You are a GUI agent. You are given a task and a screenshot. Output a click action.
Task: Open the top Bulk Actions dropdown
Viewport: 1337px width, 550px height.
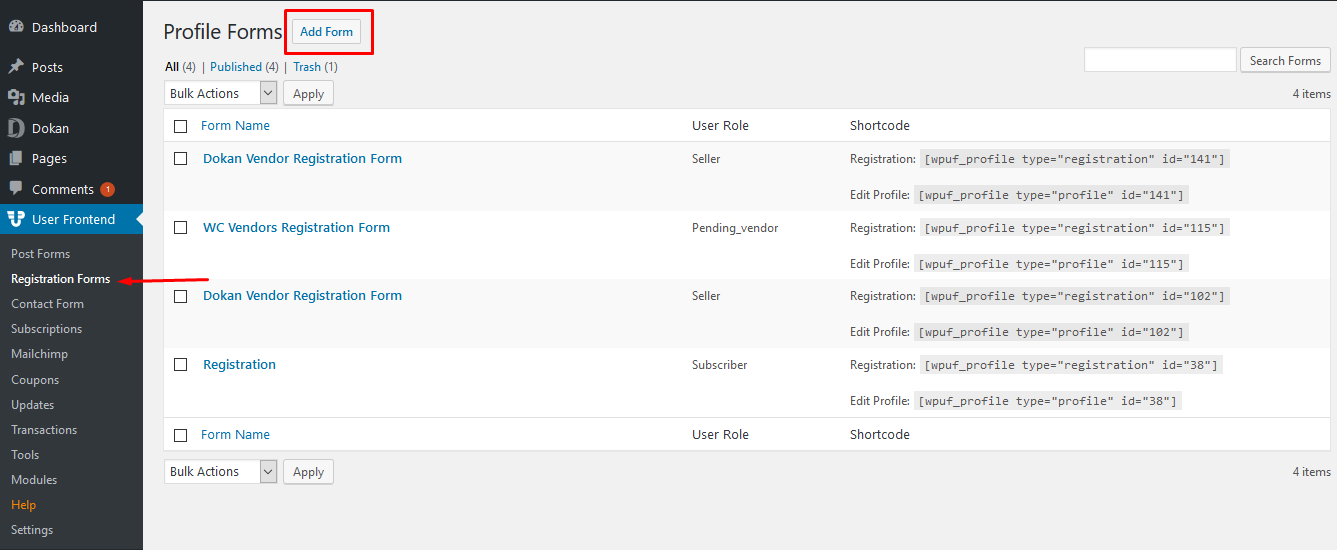tap(220, 93)
